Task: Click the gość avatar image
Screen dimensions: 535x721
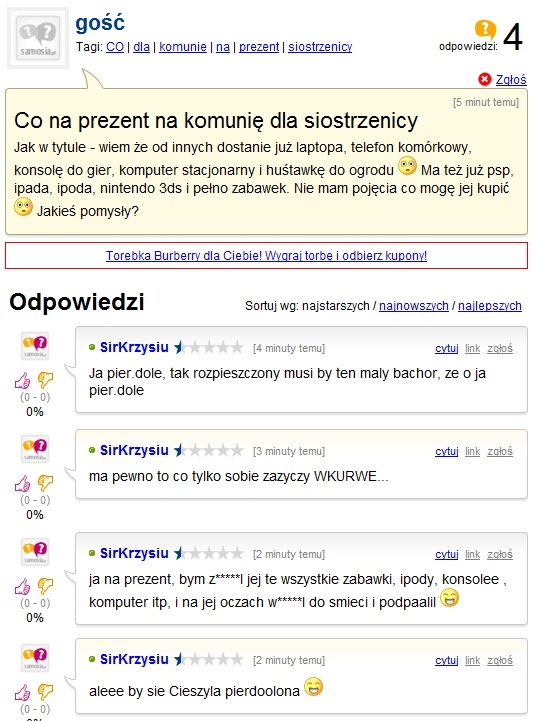Action: 38,38
